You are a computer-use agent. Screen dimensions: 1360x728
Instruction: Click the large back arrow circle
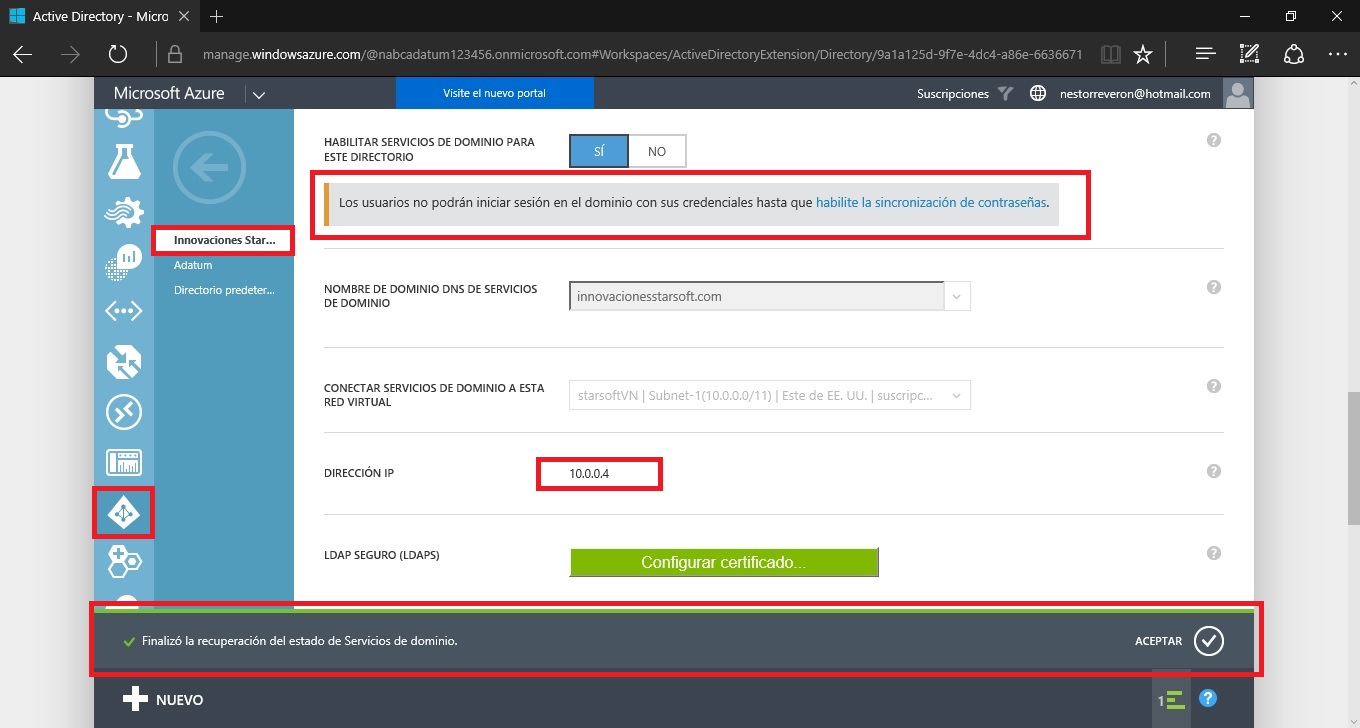209,168
